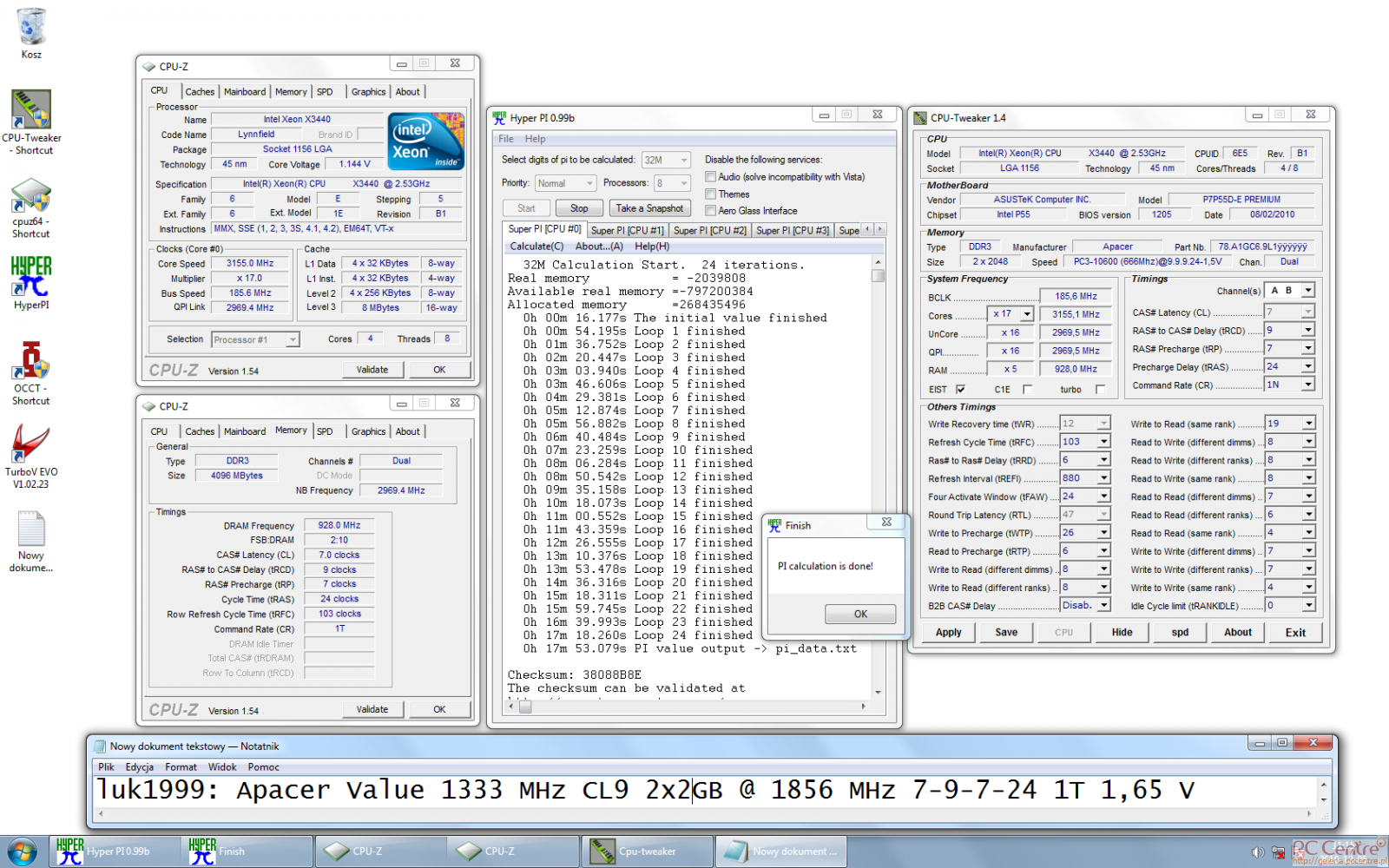Click the Windows Start orb

22,852
